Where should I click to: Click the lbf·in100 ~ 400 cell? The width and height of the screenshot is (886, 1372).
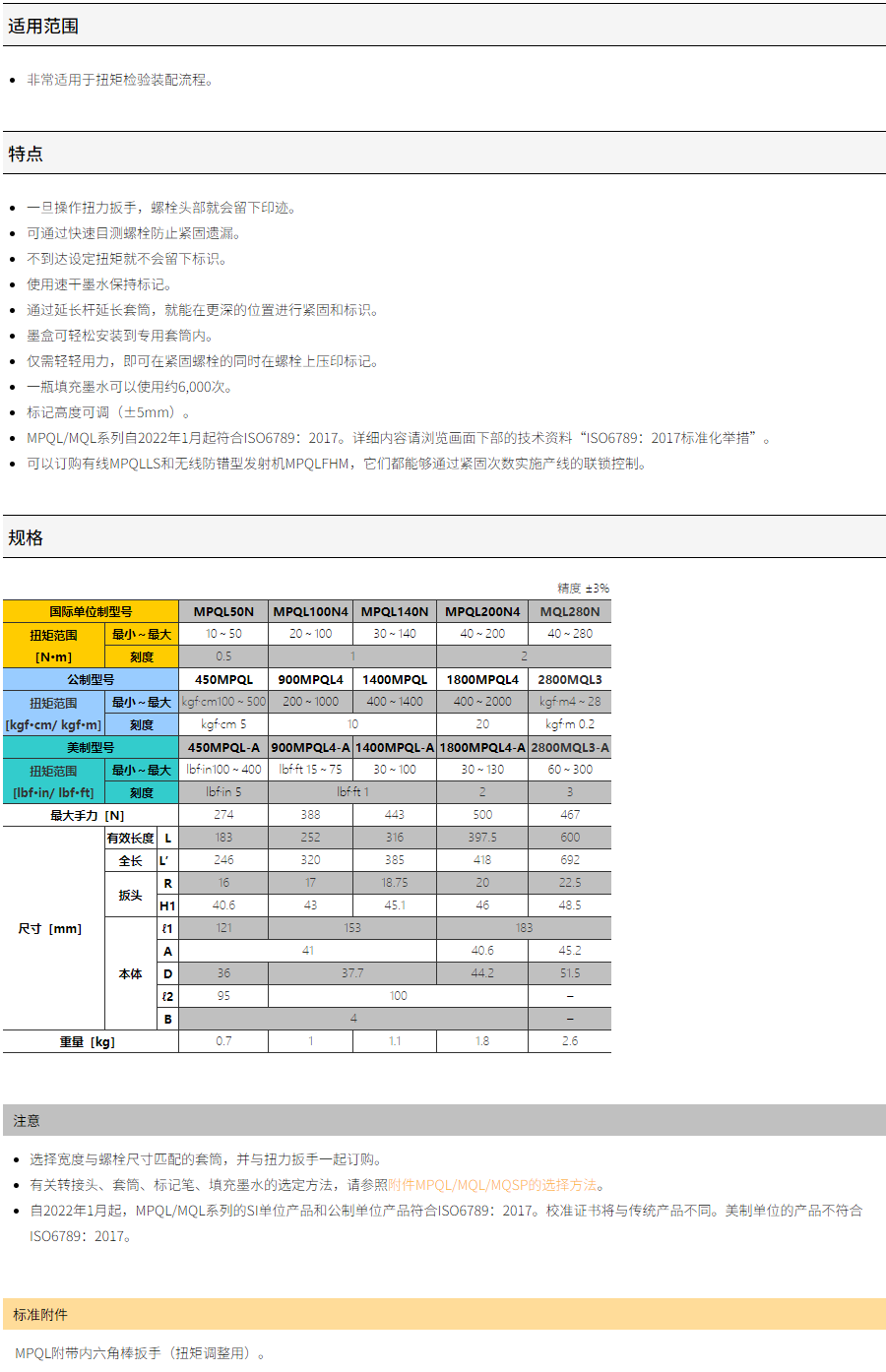[223, 770]
